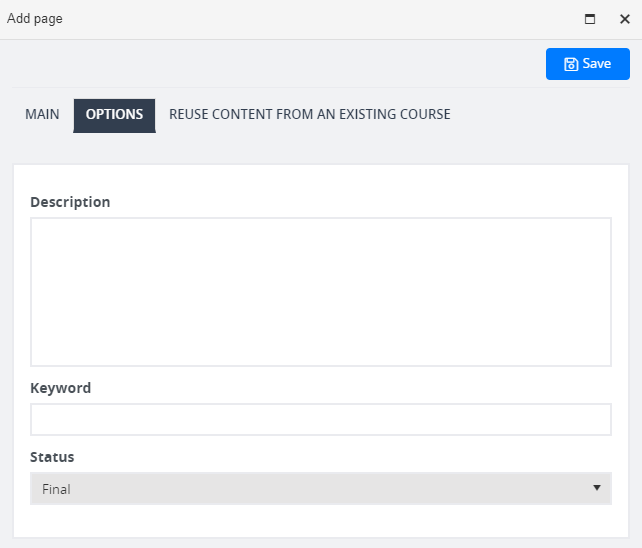Image resolution: width=642 pixels, height=548 pixels.
Task: Click empty space left of Save button
Action: point(278,64)
